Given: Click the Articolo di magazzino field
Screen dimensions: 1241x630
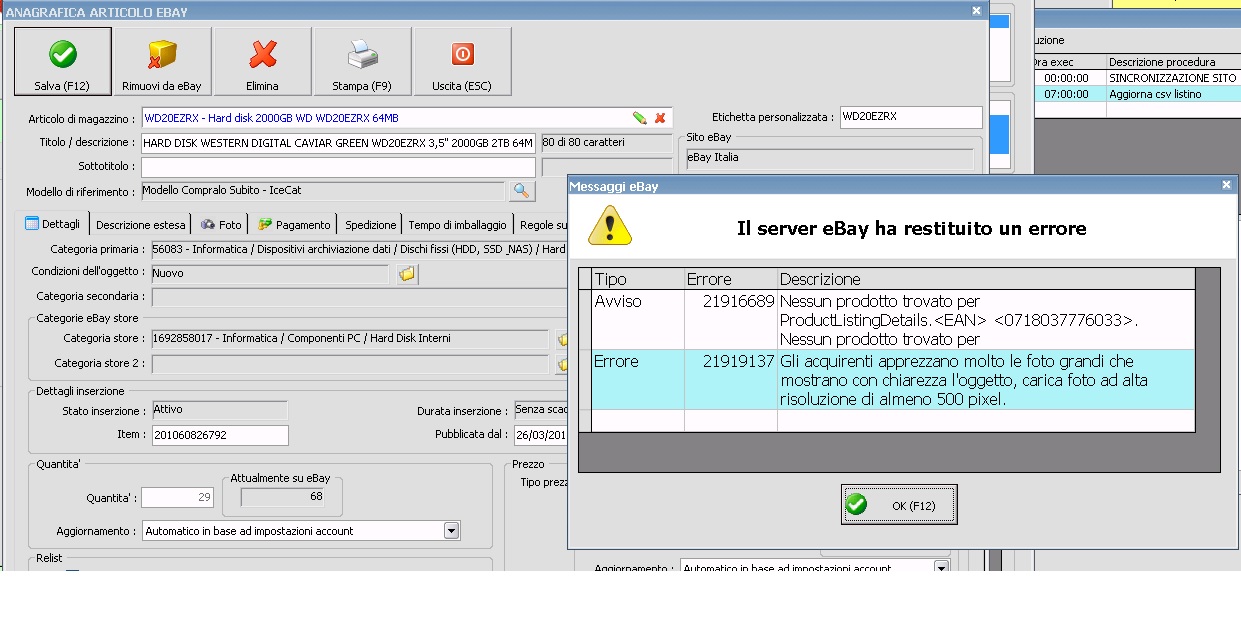Looking at the screenshot, I should [406, 118].
